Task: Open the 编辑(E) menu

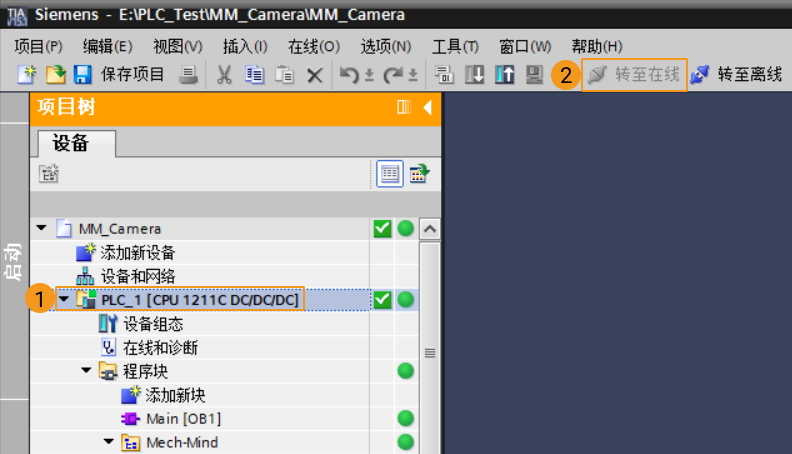Action: [x=108, y=46]
